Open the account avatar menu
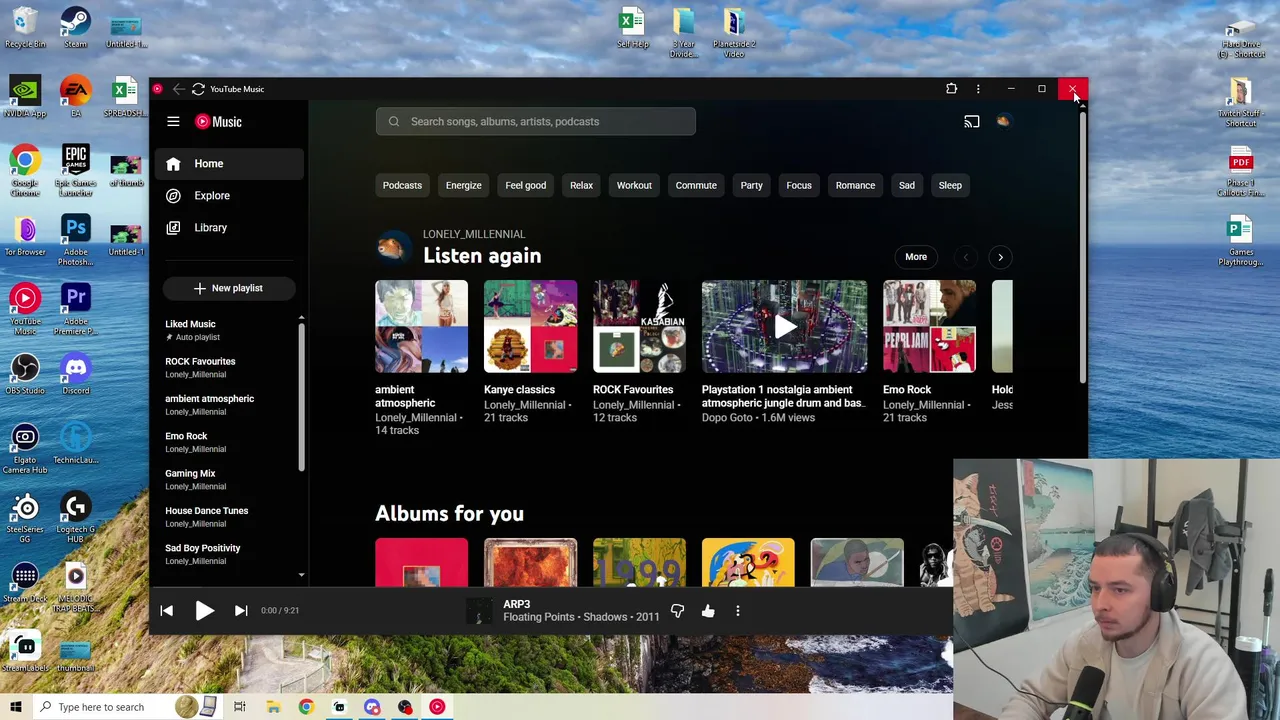Screen dimensions: 1280x720 click(x=1003, y=122)
